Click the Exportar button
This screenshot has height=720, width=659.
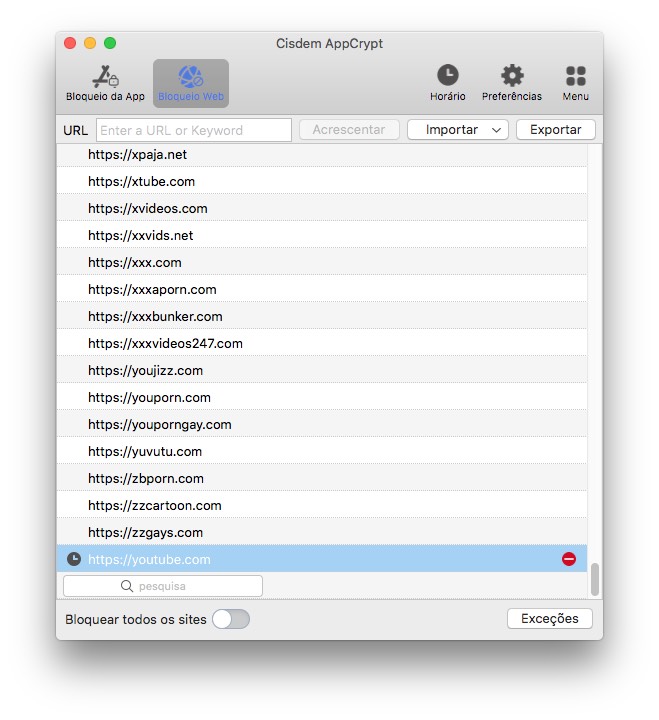[x=556, y=129]
